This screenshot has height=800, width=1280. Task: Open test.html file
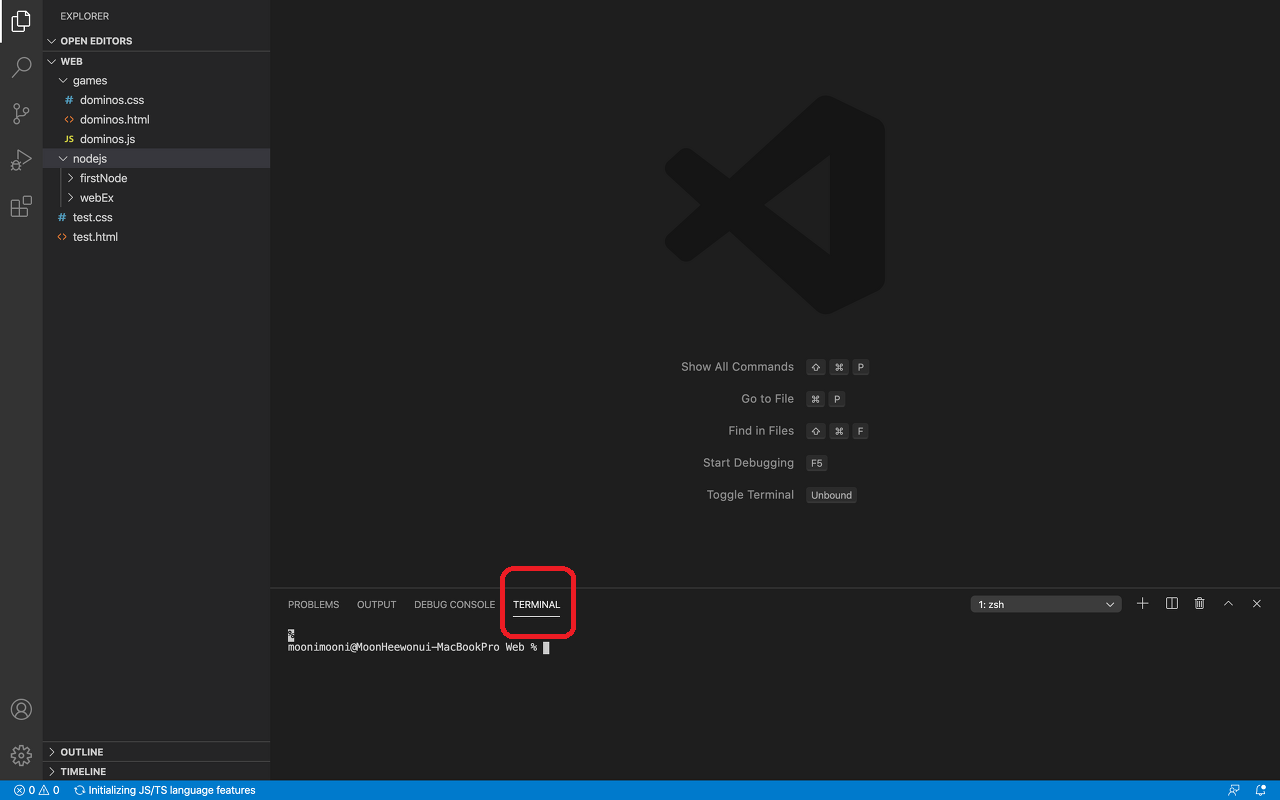pyautogui.click(x=157, y=237)
